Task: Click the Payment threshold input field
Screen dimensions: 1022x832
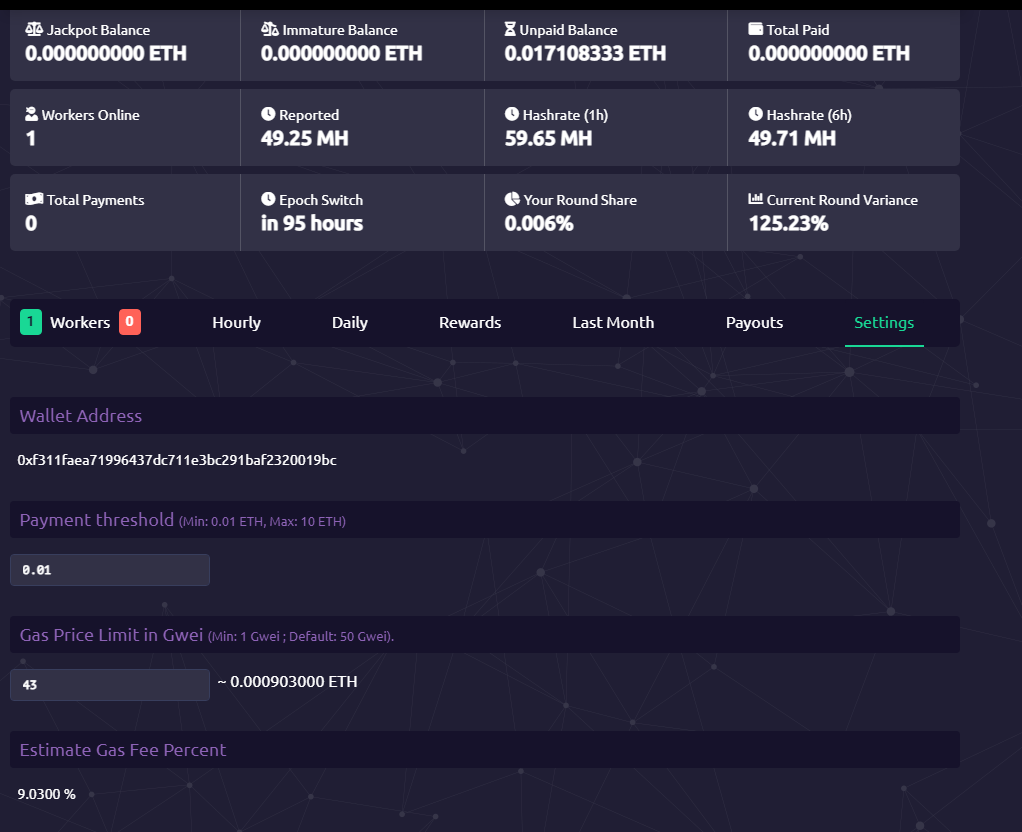Action: pos(110,570)
